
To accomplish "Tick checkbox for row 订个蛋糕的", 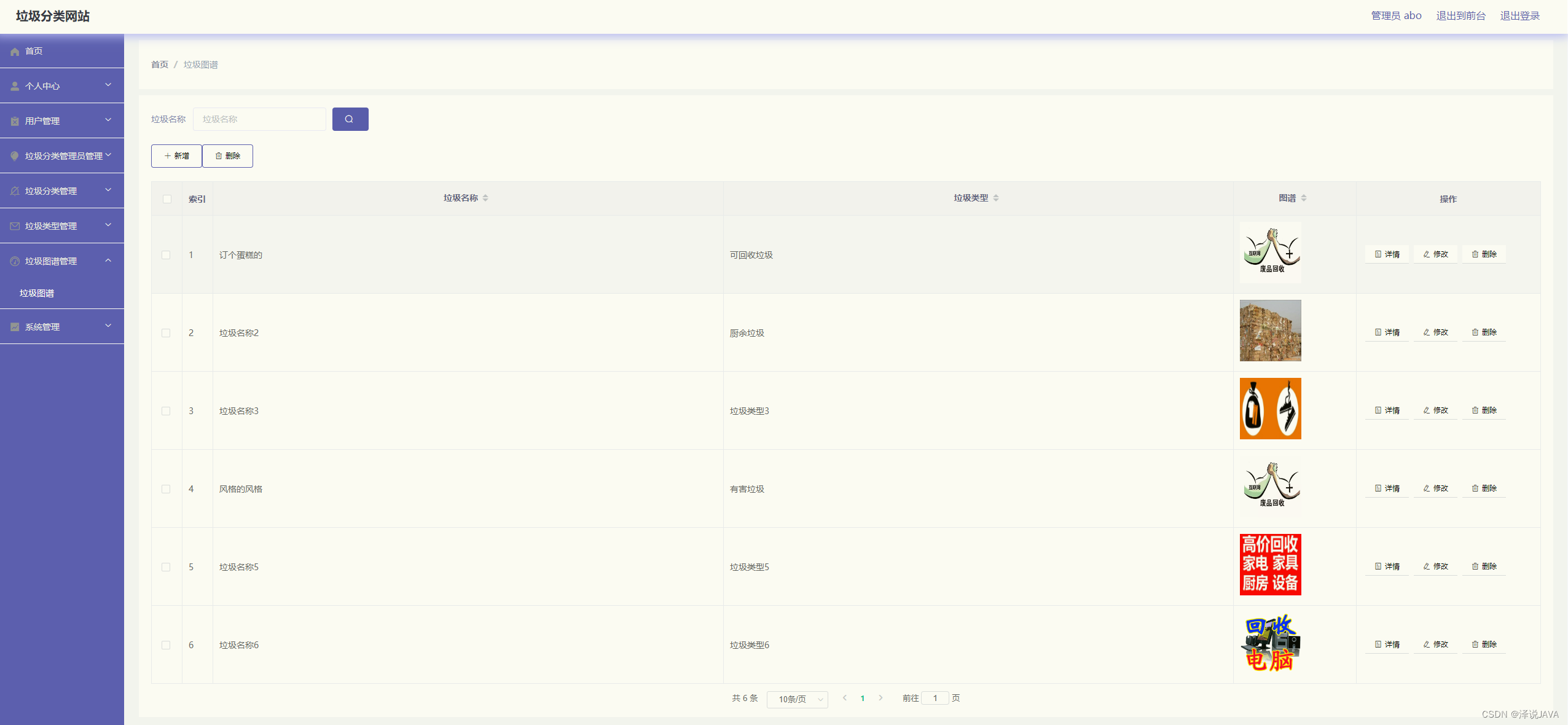I will click(166, 255).
